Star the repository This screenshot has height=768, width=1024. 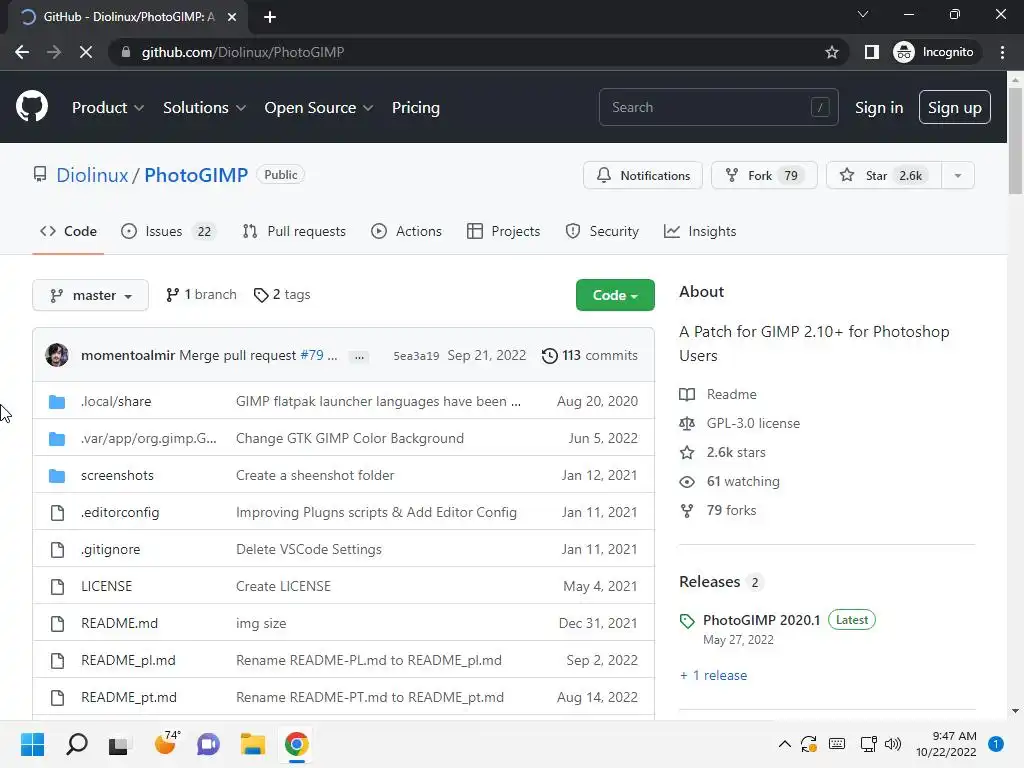click(x=884, y=175)
